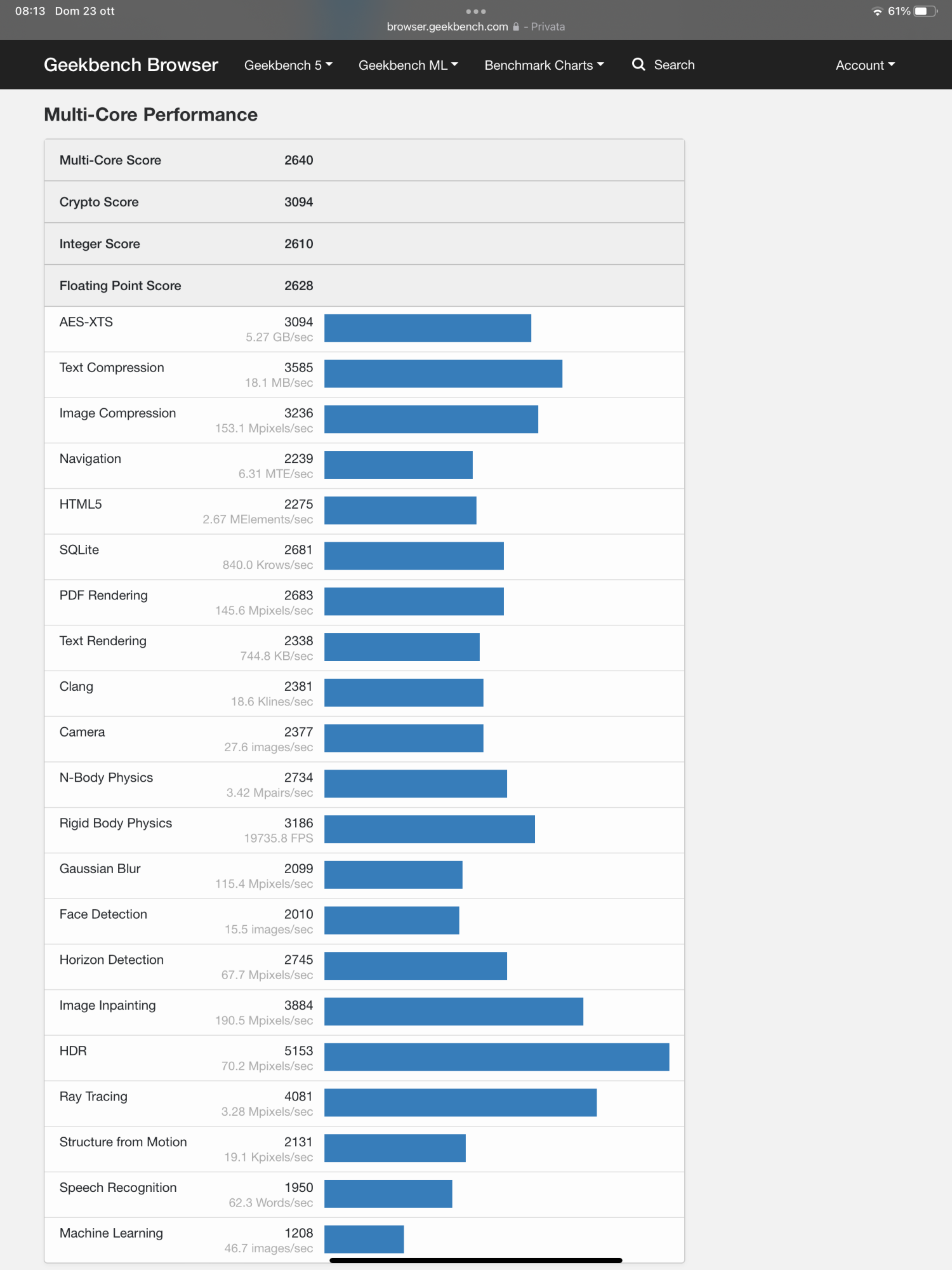
Task: Click the Ray Tracing score bar
Action: tap(460, 1102)
